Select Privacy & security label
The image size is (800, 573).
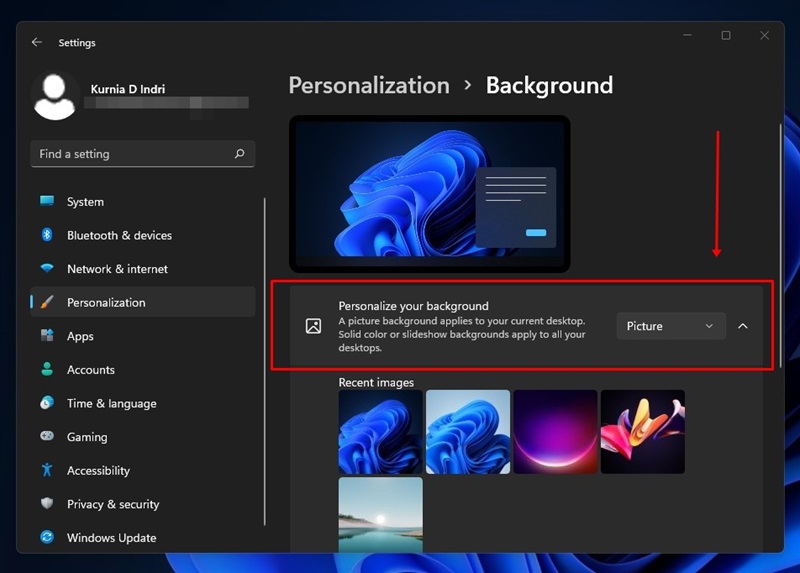pos(113,504)
